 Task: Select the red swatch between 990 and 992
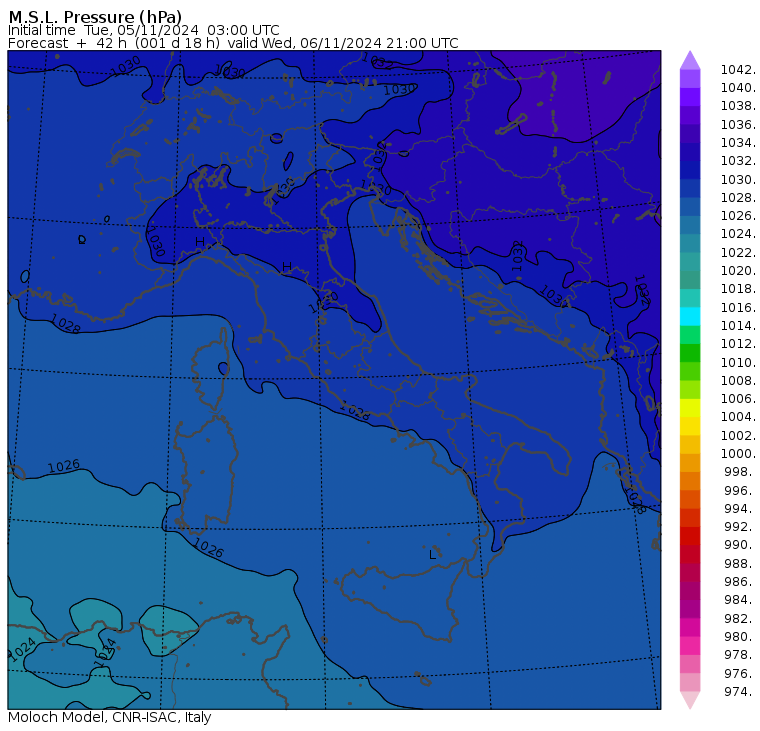(x=690, y=536)
